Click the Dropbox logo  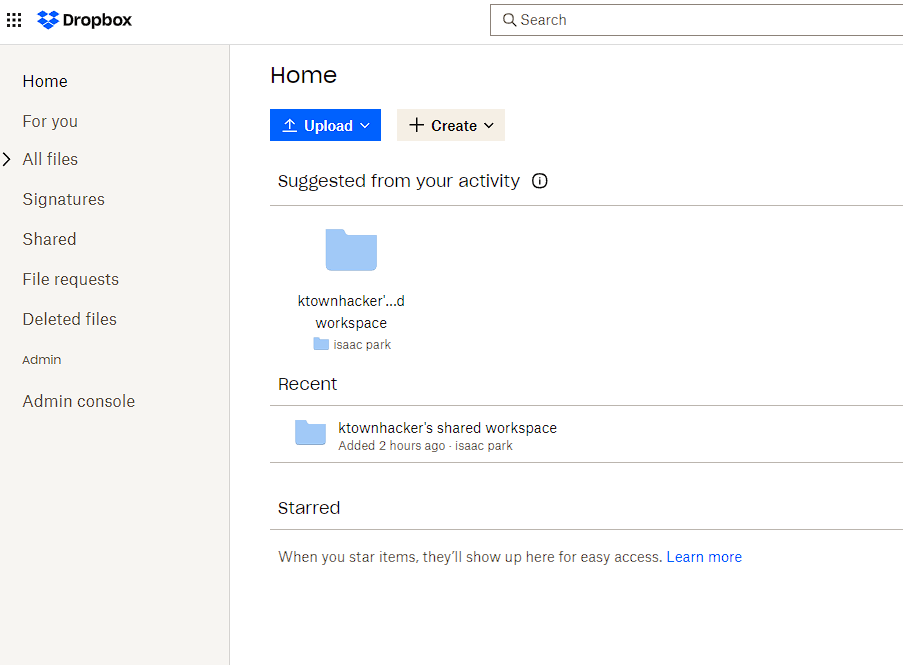pyautogui.click(x=84, y=19)
